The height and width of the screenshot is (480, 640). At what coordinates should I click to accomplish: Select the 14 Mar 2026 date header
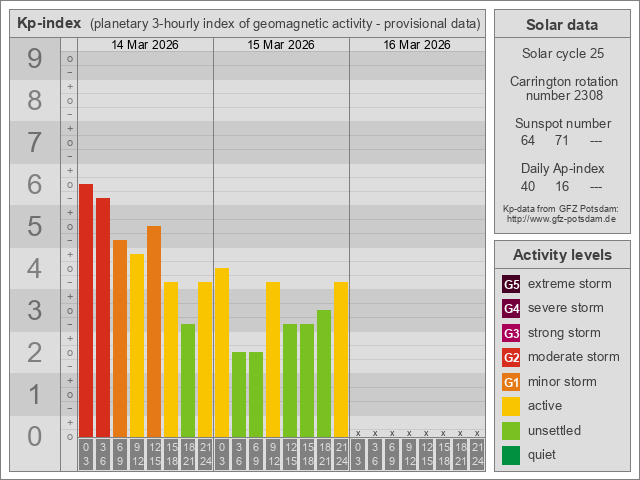tap(145, 45)
